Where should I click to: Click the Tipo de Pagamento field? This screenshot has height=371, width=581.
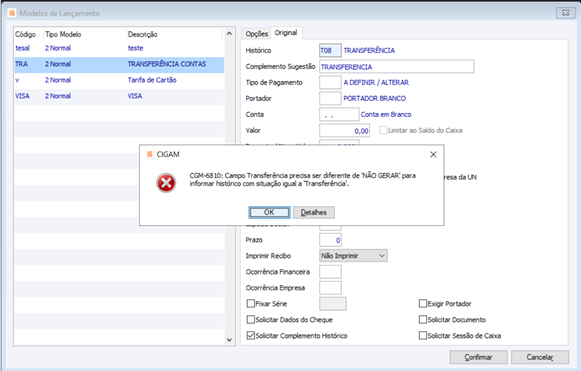pos(330,82)
